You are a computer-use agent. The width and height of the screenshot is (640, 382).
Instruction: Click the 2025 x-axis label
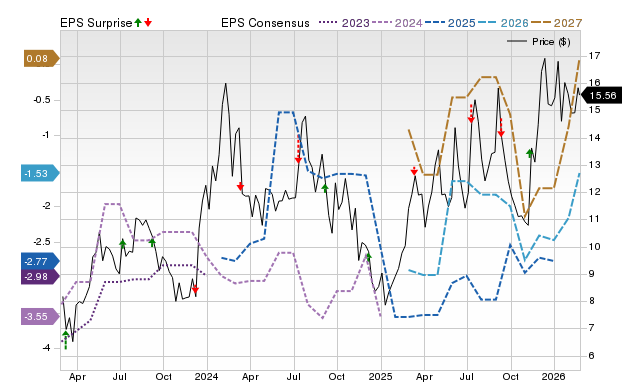click(x=380, y=376)
